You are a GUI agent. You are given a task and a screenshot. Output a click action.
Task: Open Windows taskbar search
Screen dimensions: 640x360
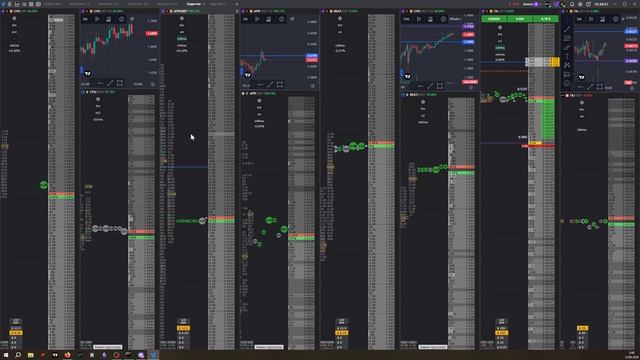click(x=18, y=355)
